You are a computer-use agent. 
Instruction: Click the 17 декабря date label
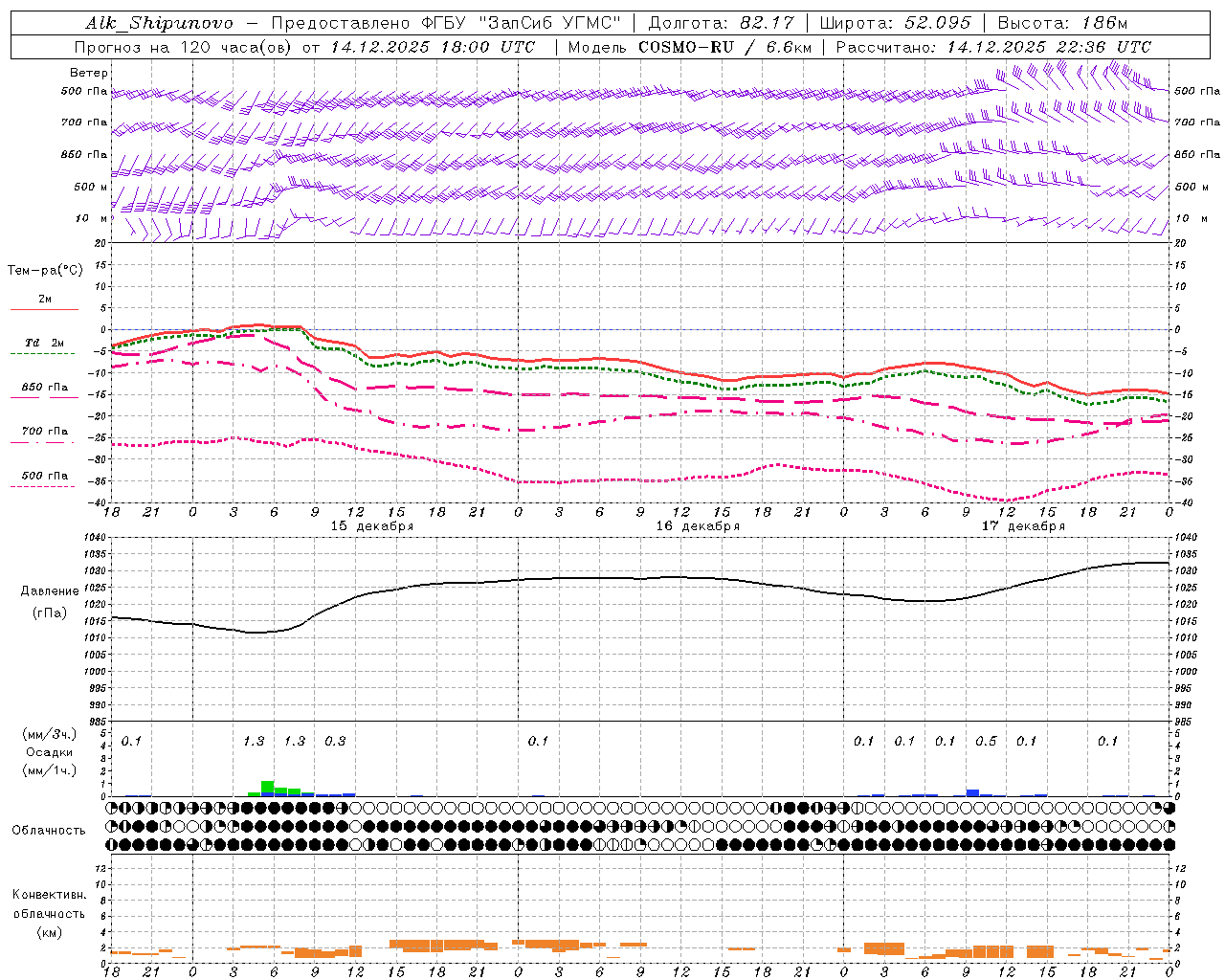tap(1023, 525)
